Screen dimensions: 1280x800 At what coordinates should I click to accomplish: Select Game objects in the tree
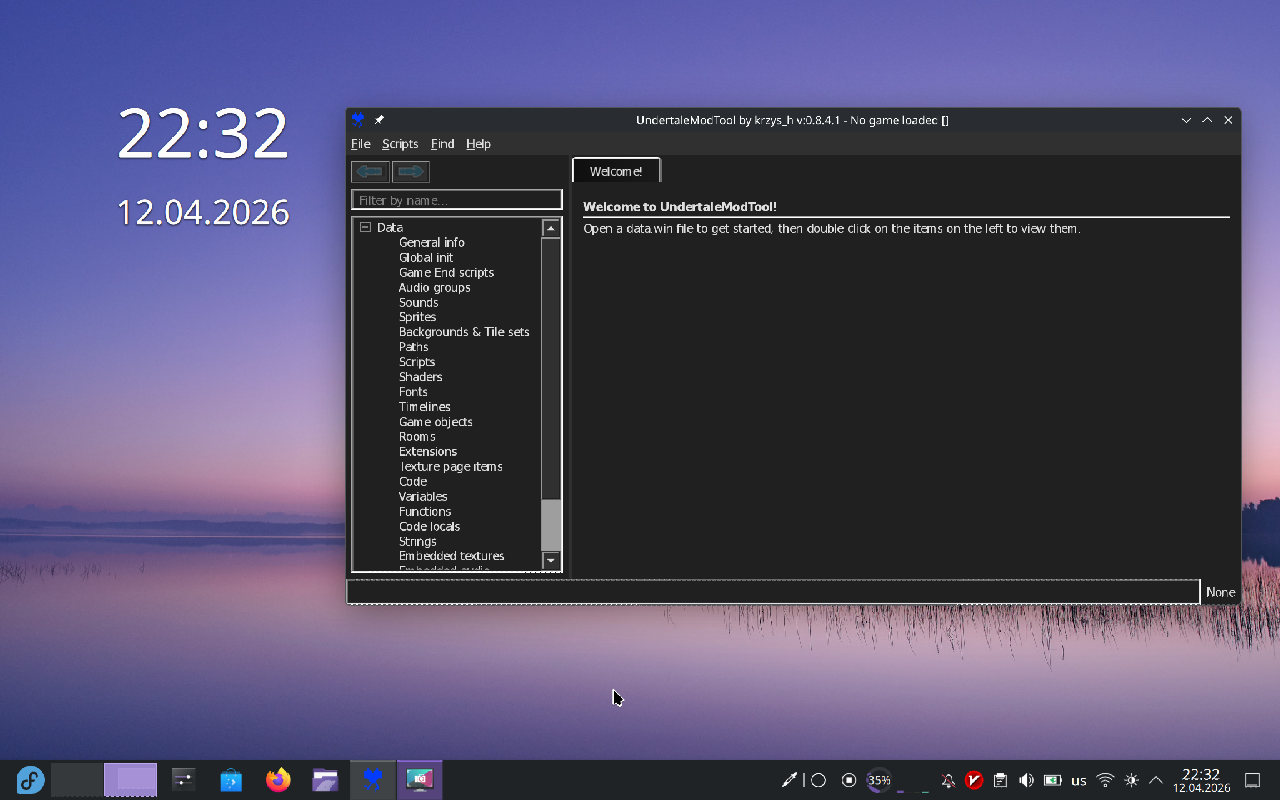point(435,422)
